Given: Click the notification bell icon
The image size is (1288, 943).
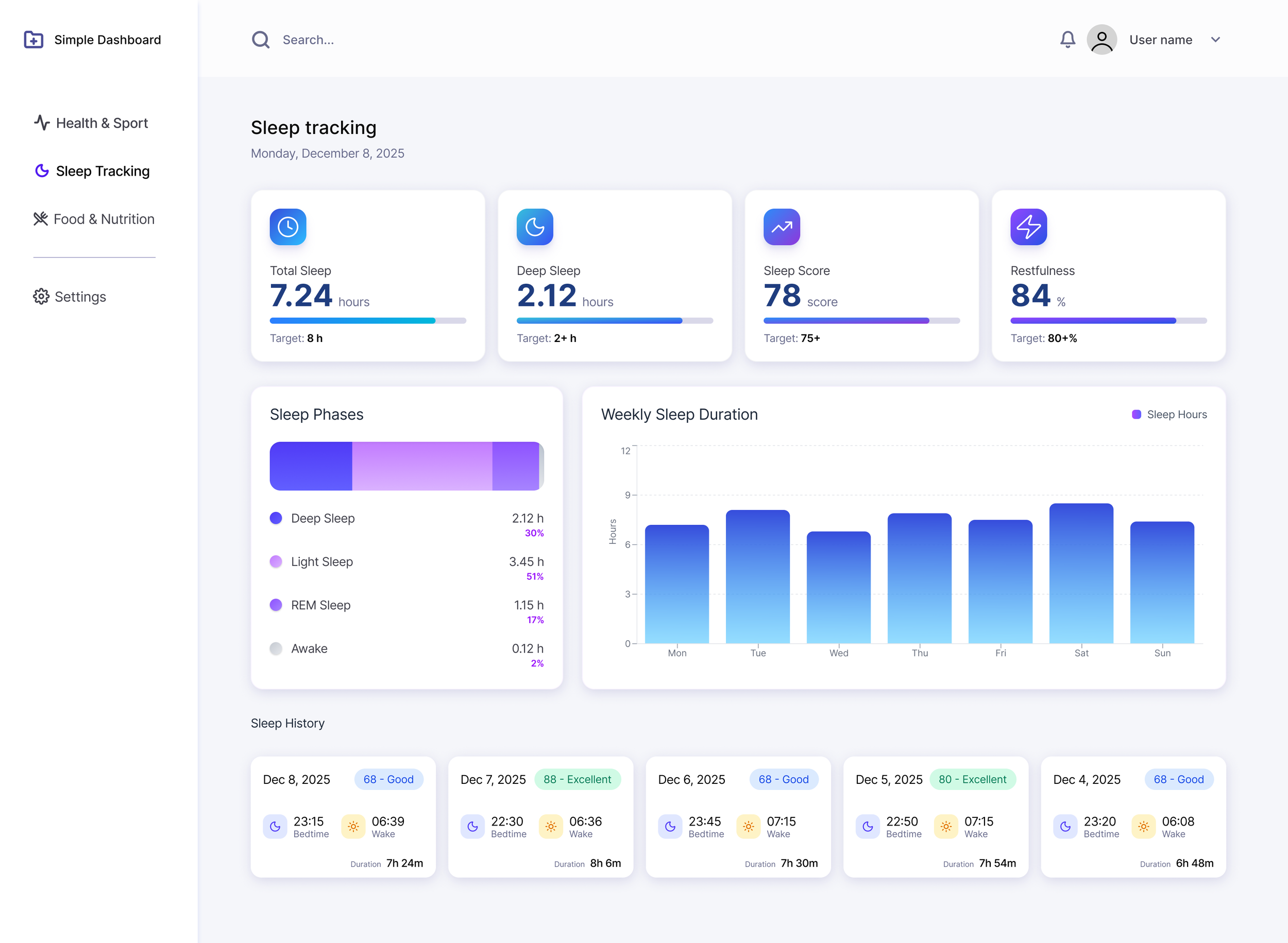Looking at the screenshot, I should (x=1067, y=39).
